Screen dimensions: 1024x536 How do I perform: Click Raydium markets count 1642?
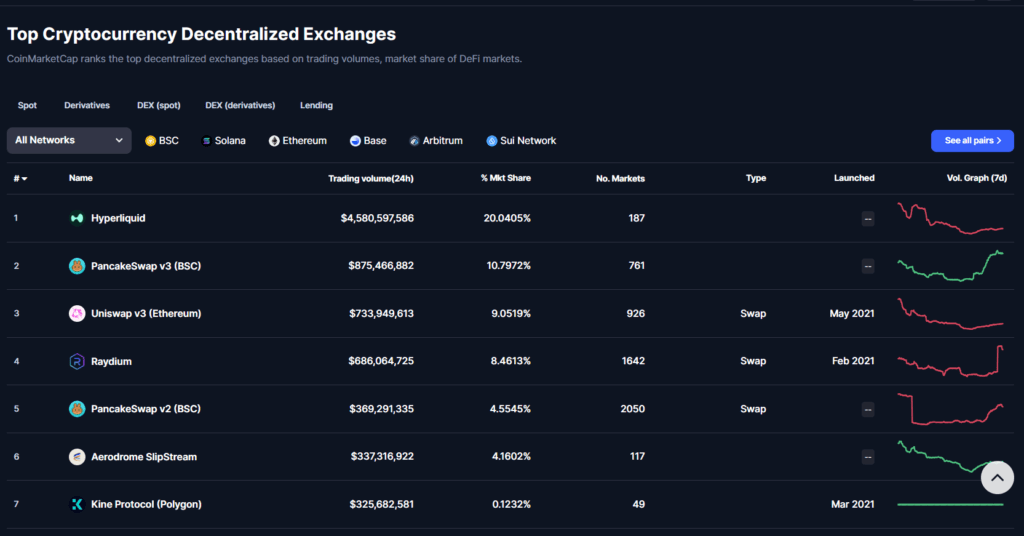pyautogui.click(x=633, y=361)
